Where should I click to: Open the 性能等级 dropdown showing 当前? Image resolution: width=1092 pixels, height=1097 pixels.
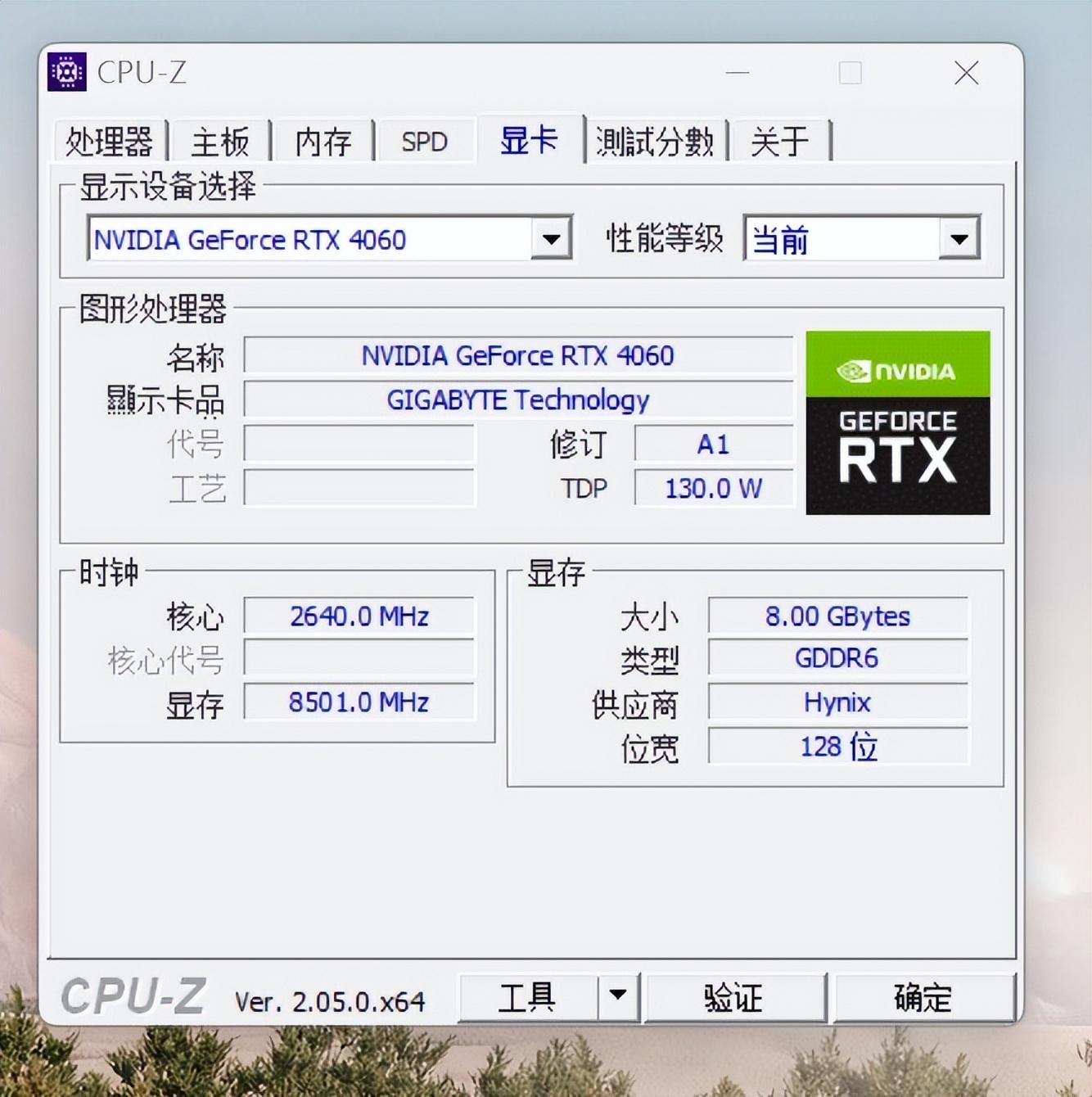tap(862, 239)
